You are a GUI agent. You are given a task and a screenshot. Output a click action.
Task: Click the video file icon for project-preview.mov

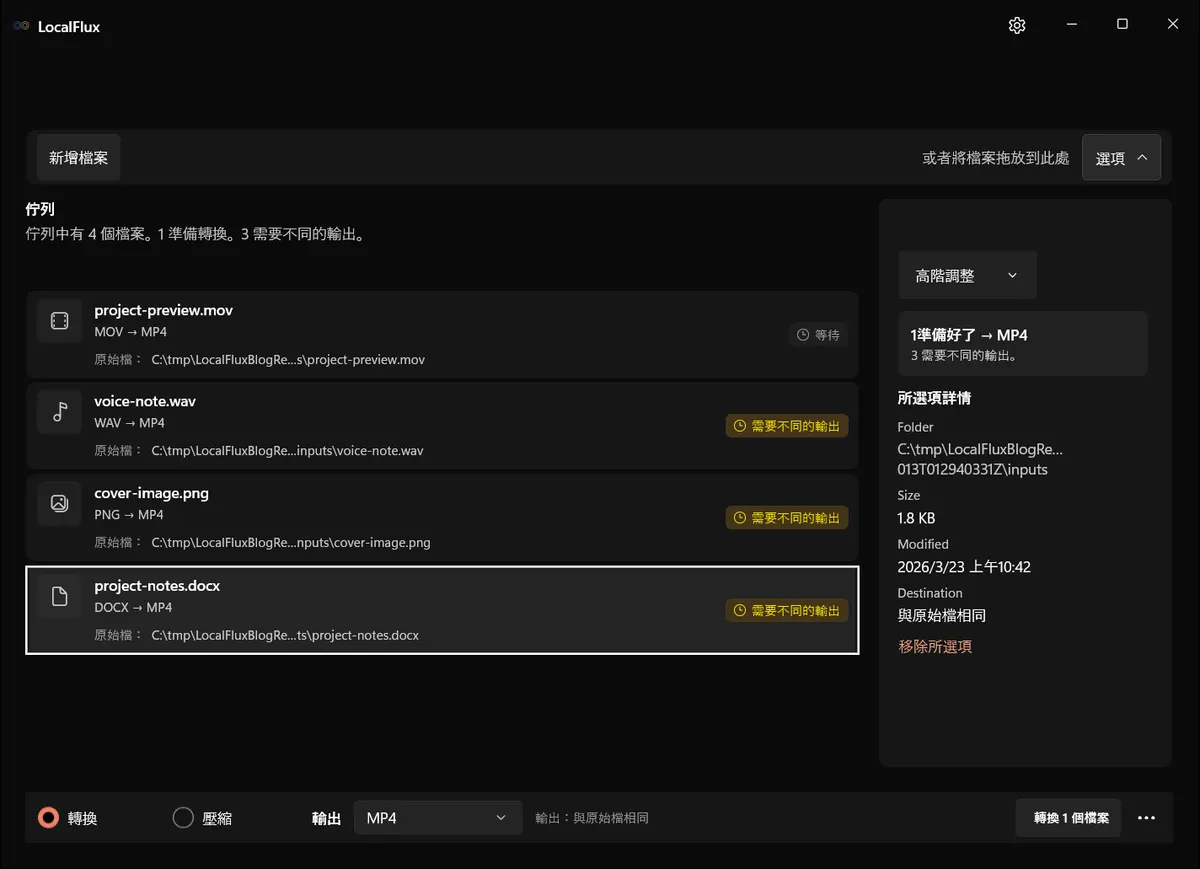[59, 320]
